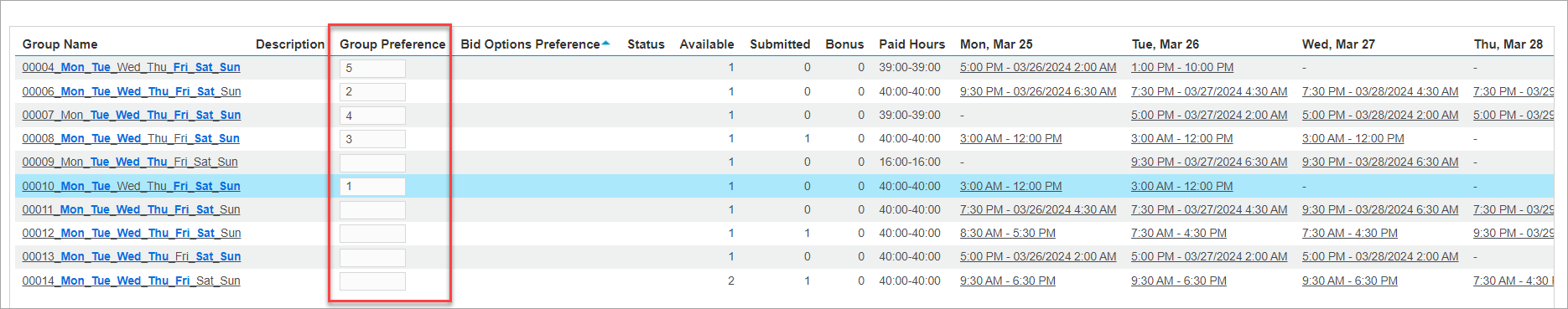Edit Group Preference field for group 00007
The height and width of the screenshot is (309, 1568).
[372, 116]
